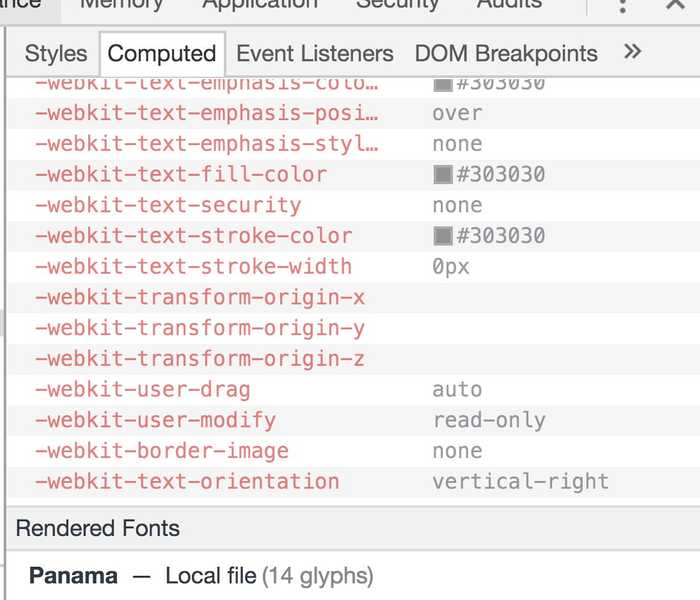The height and width of the screenshot is (600, 700).
Task: Click the '(14 glyphs)' font detail
Action: click(318, 576)
